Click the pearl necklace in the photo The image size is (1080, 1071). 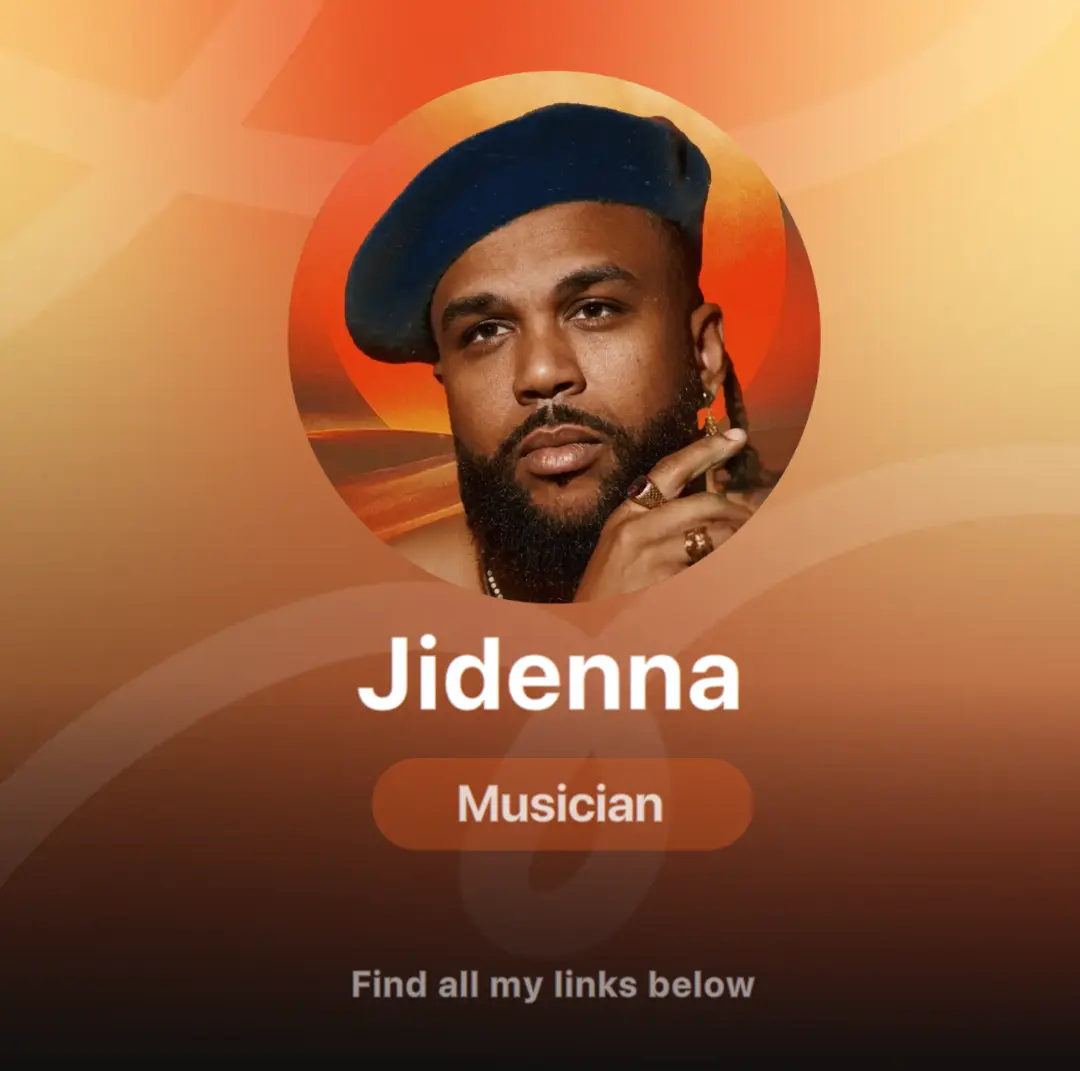point(493,583)
